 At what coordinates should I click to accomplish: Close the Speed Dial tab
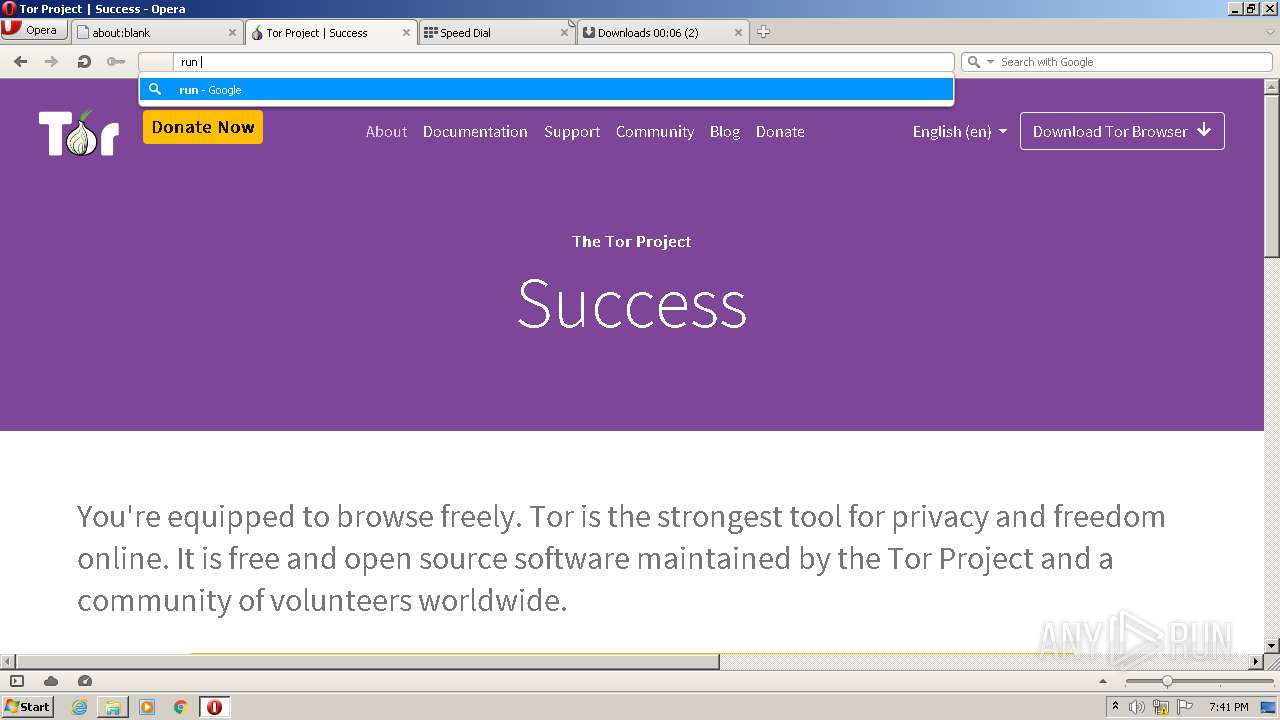[x=564, y=33]
